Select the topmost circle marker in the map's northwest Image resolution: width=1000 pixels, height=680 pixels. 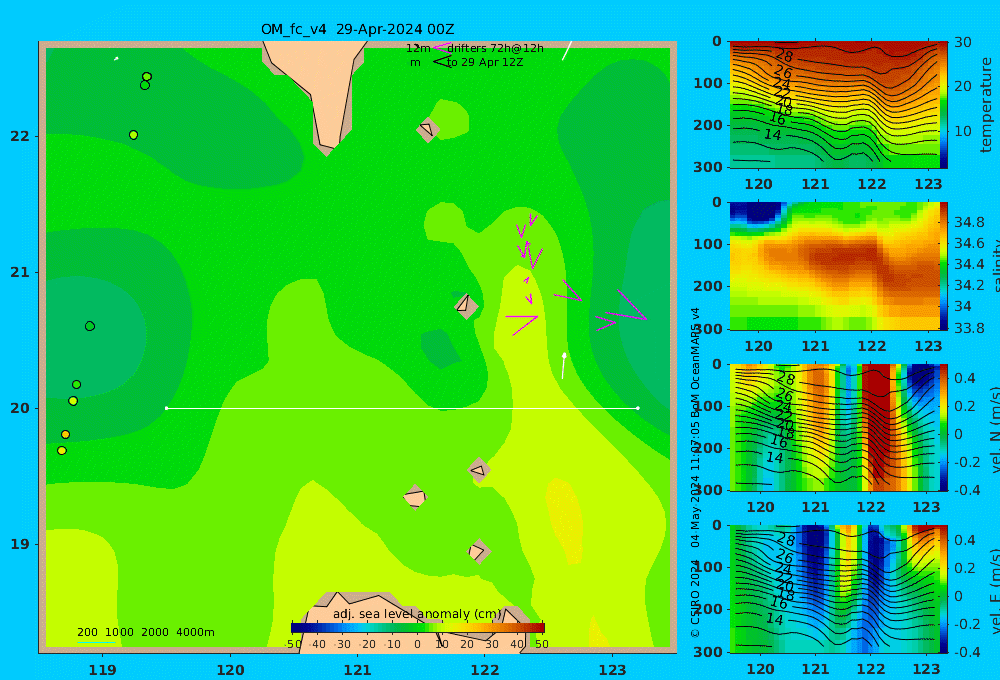tap(147, 77)
